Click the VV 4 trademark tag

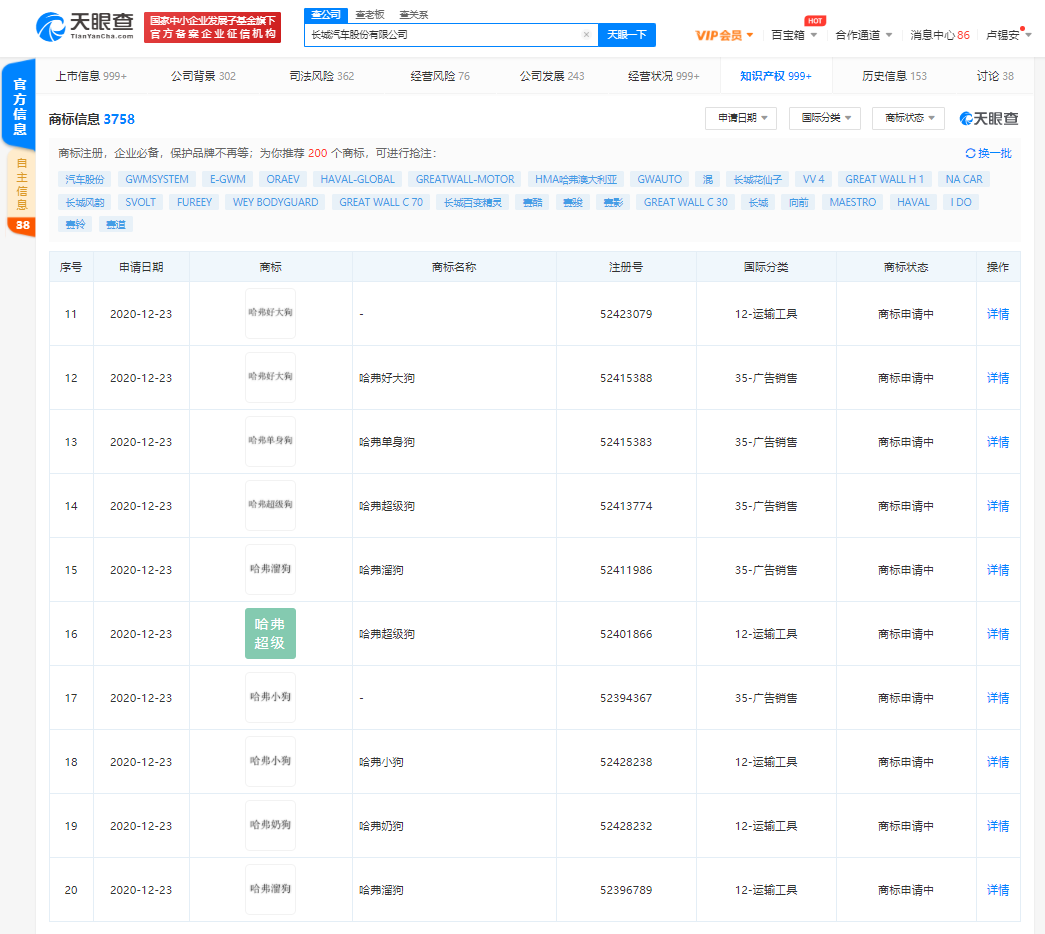[813, 179]
